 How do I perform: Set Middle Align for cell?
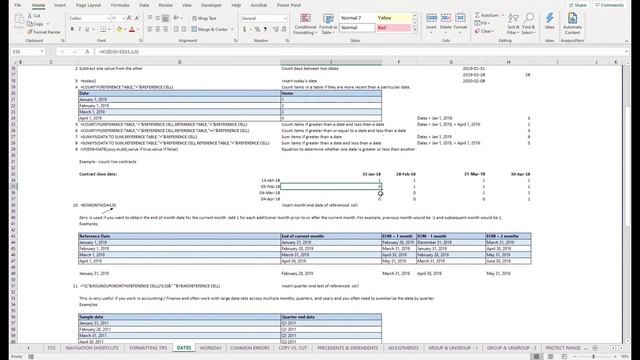coord(158,18)
